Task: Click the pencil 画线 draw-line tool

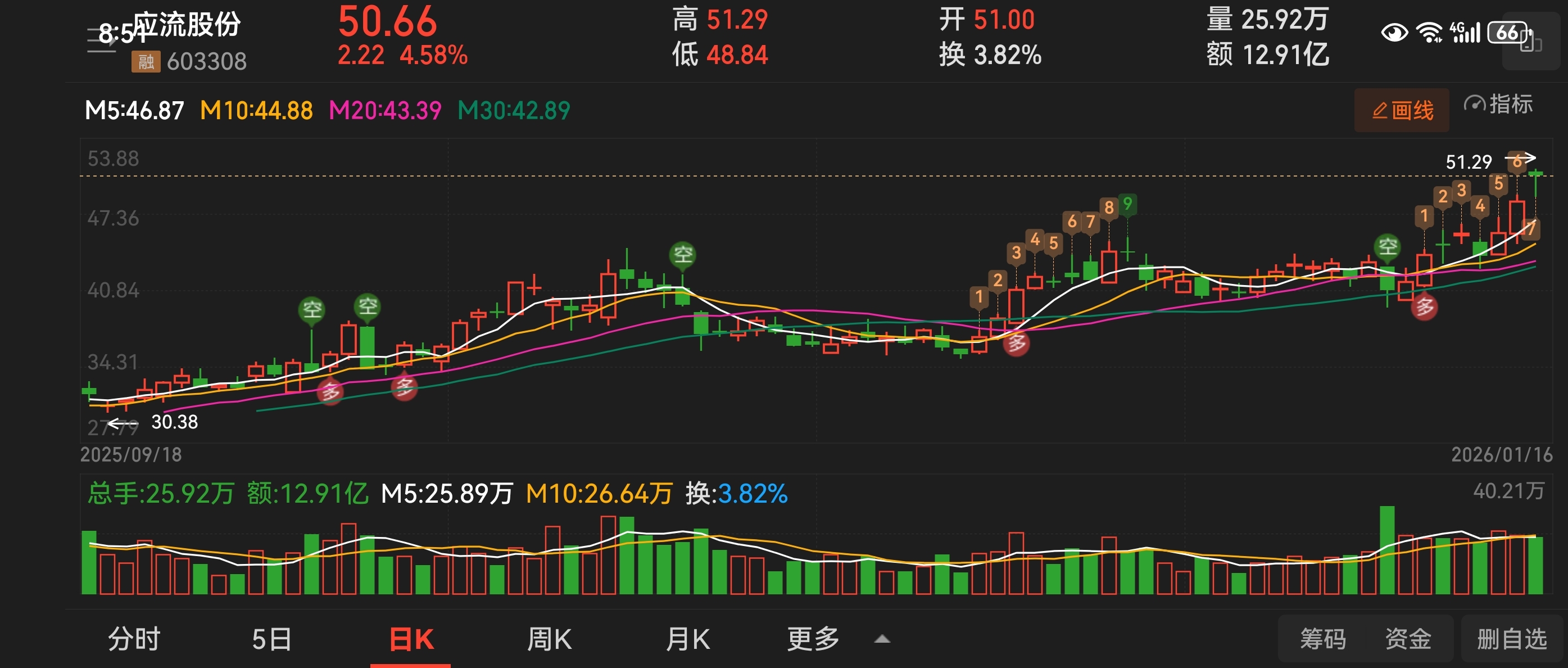Action: click(1401, 110)
